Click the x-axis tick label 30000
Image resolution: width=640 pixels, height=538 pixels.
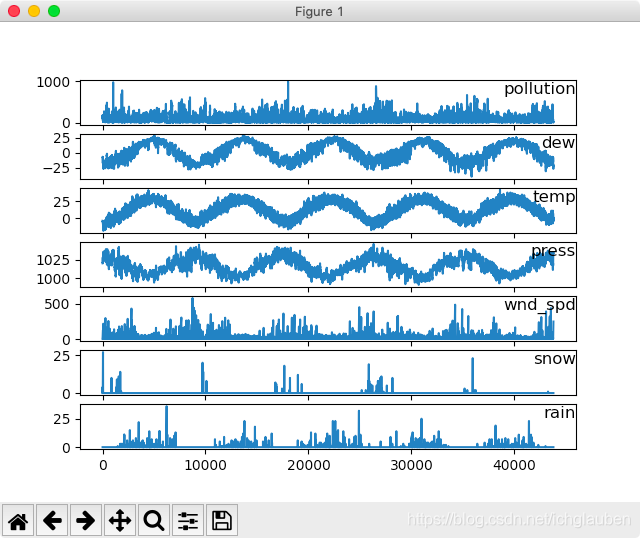click(x=411, y=465)
